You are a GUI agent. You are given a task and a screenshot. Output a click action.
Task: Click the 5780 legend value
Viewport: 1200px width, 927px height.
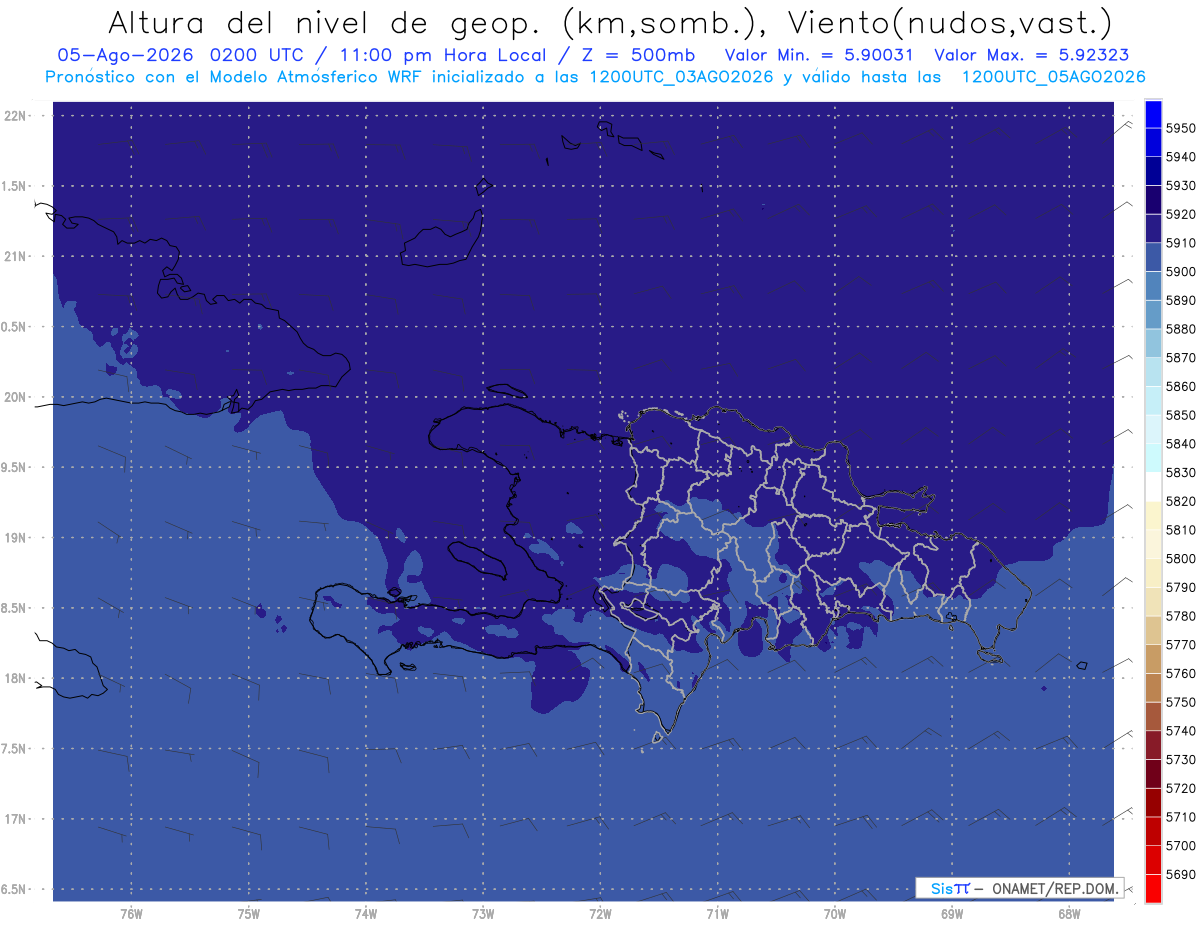pos(1181,616)
